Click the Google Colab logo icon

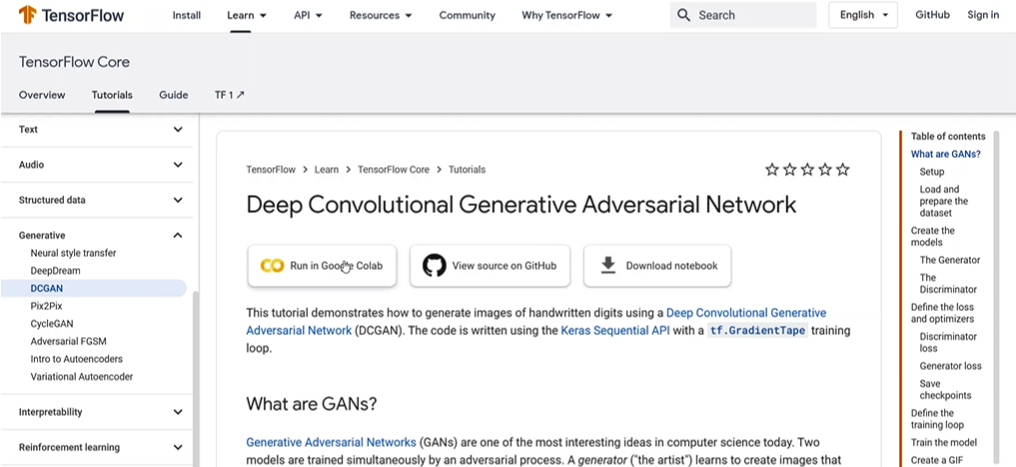pos(272,266)
